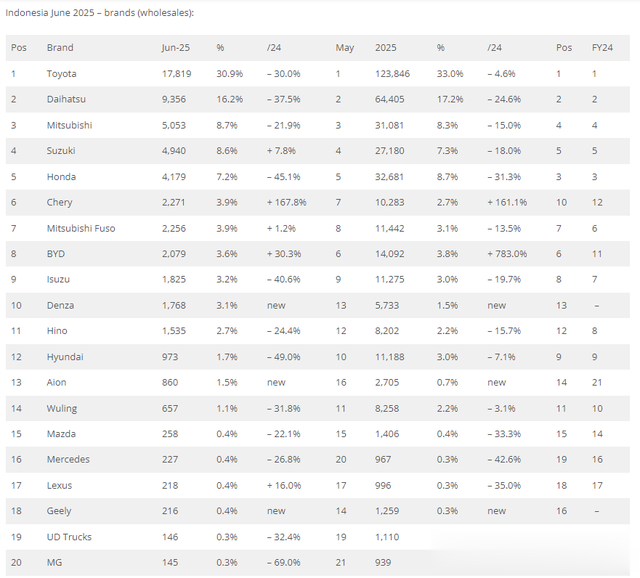
Task: Select the Toyota brand cell
Action: point(62,74)
